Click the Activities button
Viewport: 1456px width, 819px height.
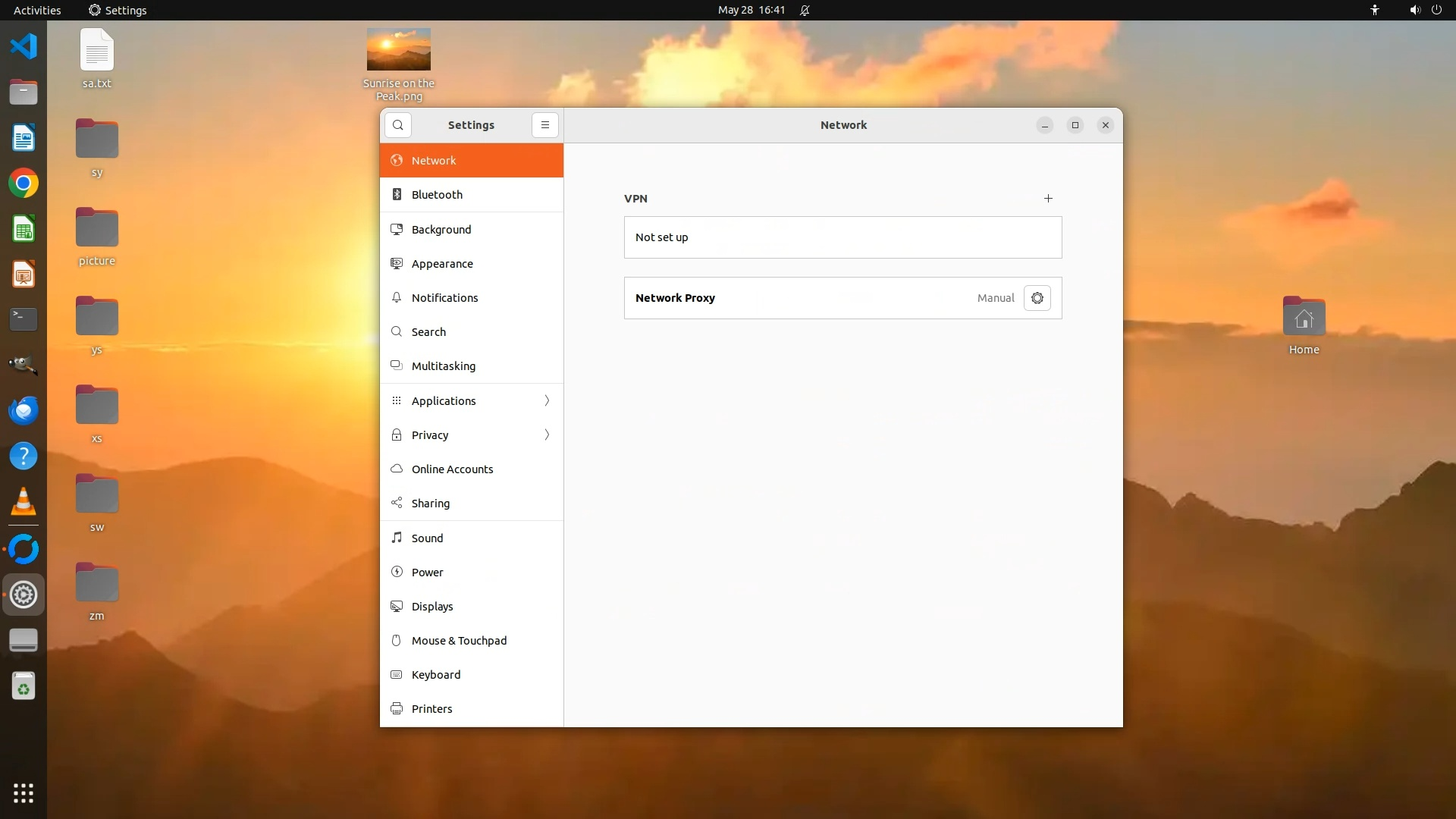(37, 10)
